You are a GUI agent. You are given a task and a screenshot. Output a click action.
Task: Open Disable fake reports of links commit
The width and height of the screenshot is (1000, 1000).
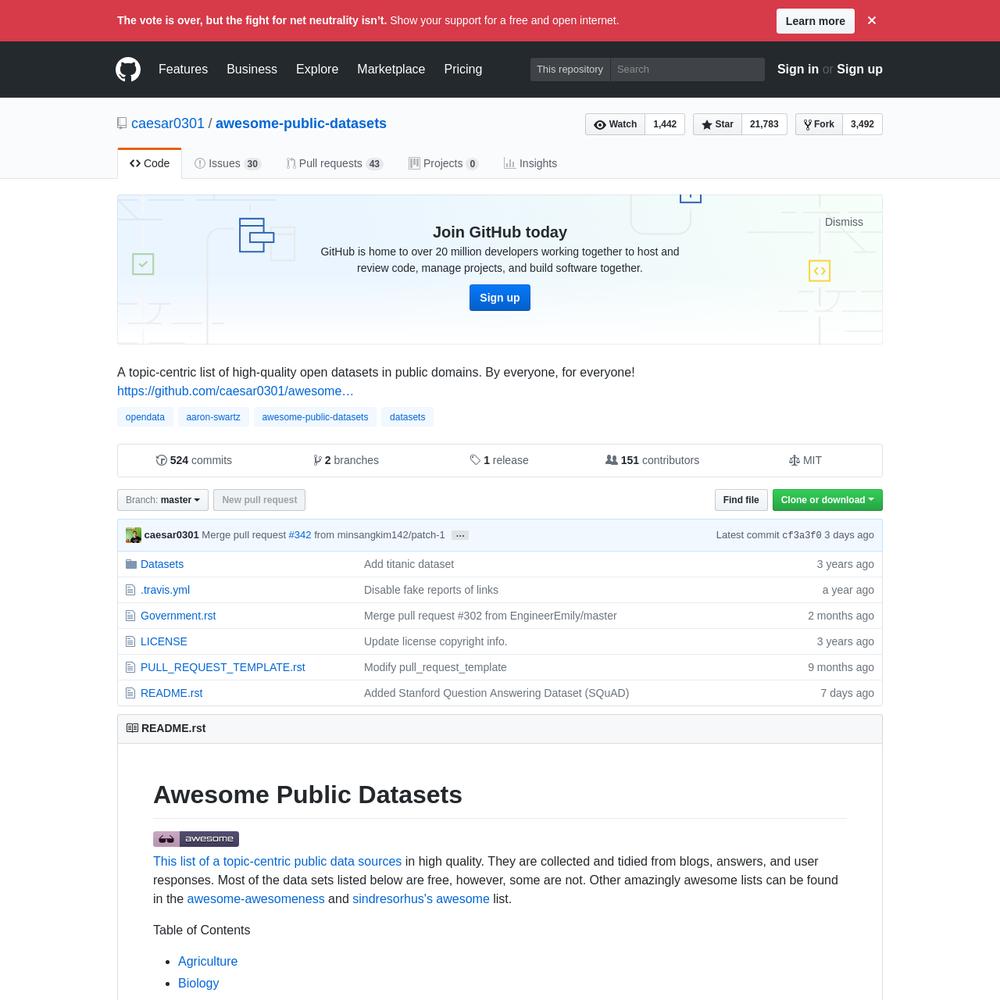[431, 590]
